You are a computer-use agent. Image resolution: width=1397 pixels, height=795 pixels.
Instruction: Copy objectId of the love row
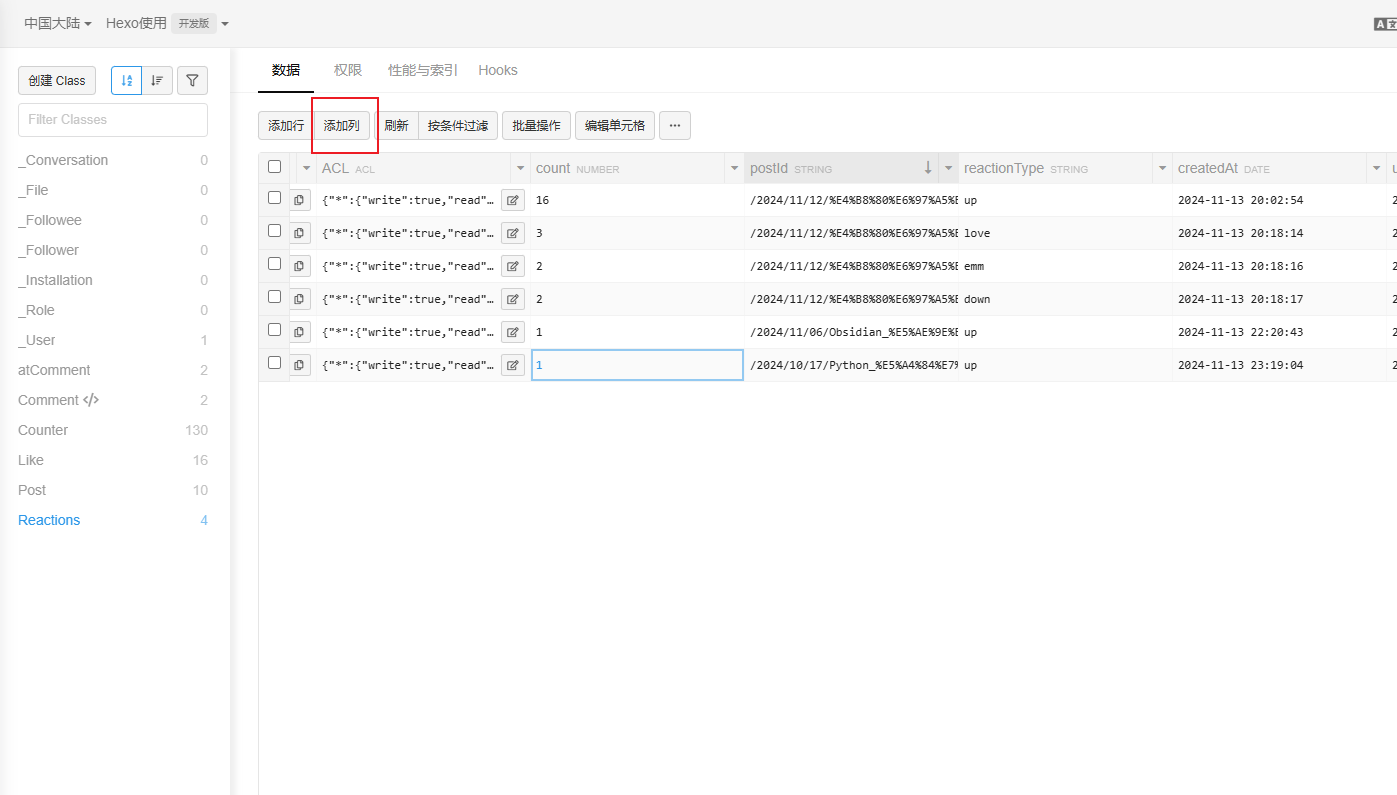tap(299, 233)
